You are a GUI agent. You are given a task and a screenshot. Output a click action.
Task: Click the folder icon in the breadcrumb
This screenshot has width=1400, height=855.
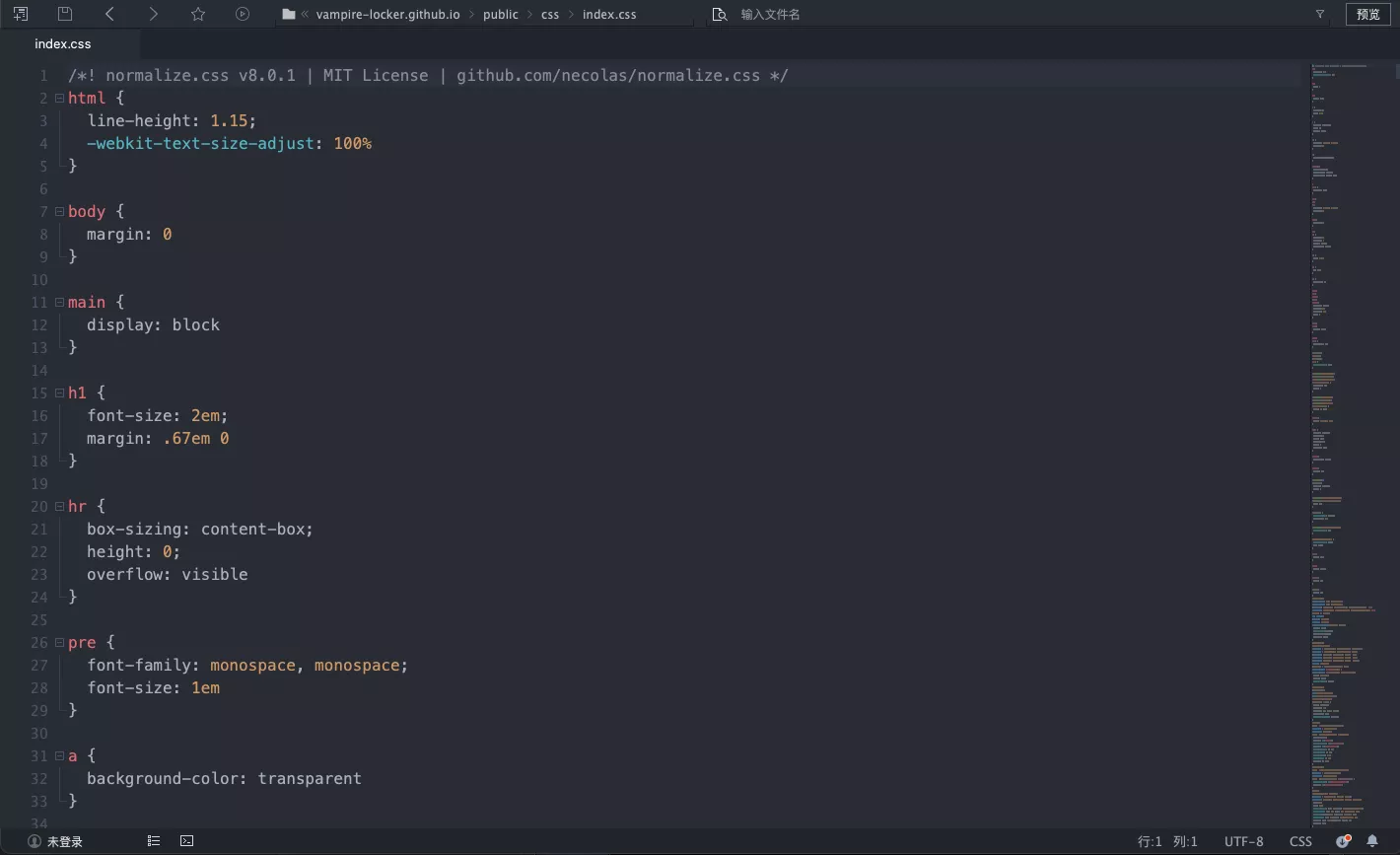[x=289, y=15]
